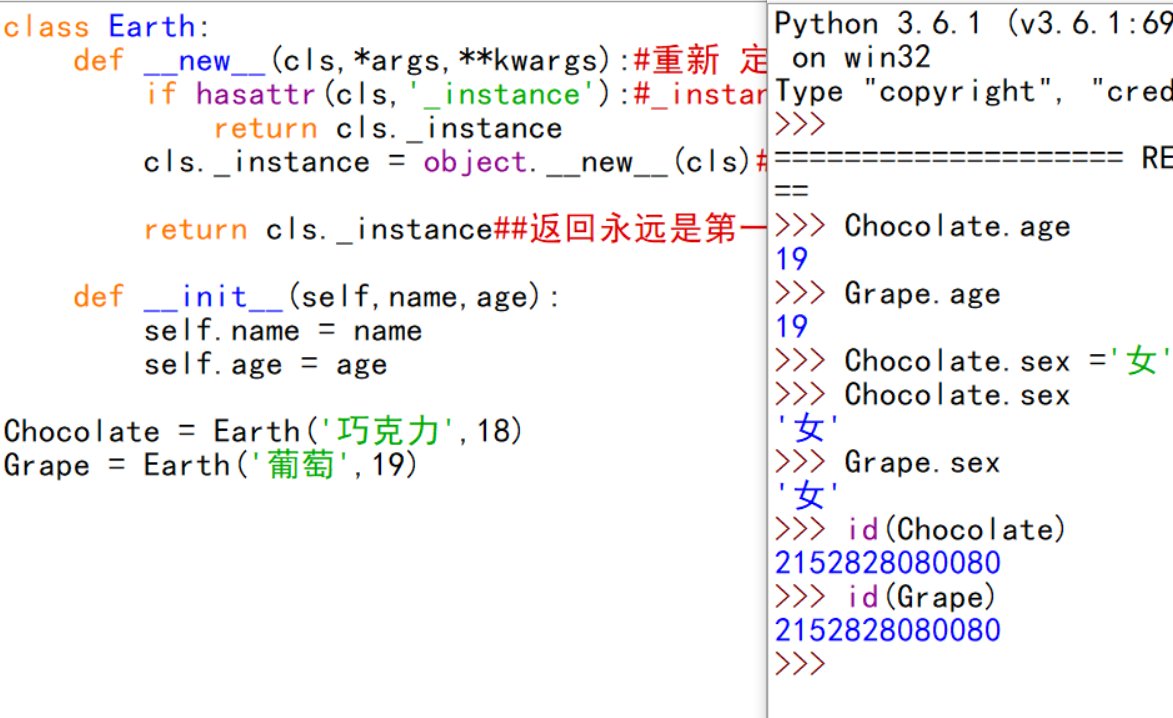Click the hasattr condition check line
Image resolution: width=1173 pixels, height=718 pixels.
[x=280, y=94]
